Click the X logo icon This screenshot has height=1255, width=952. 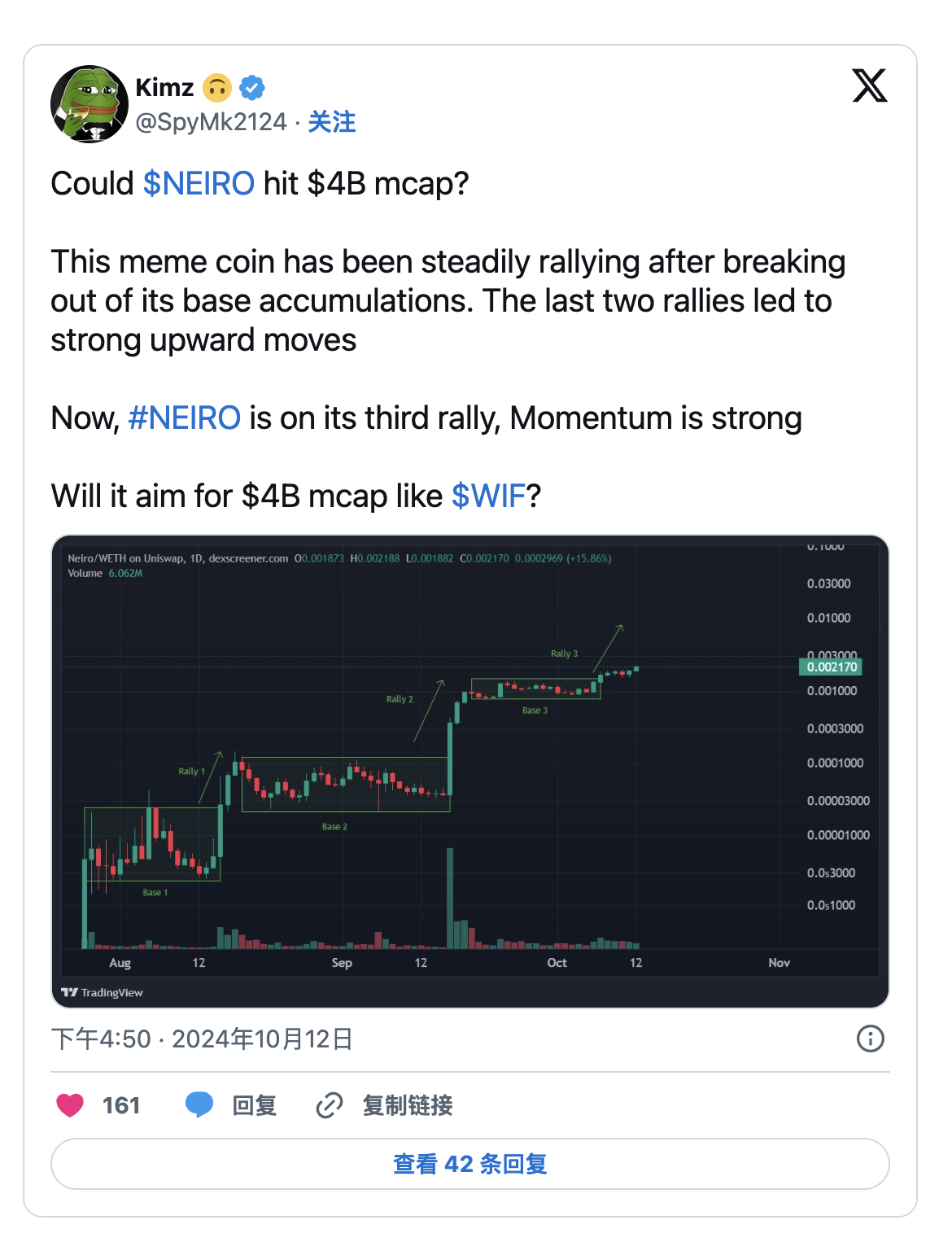[x=869, y=85]
